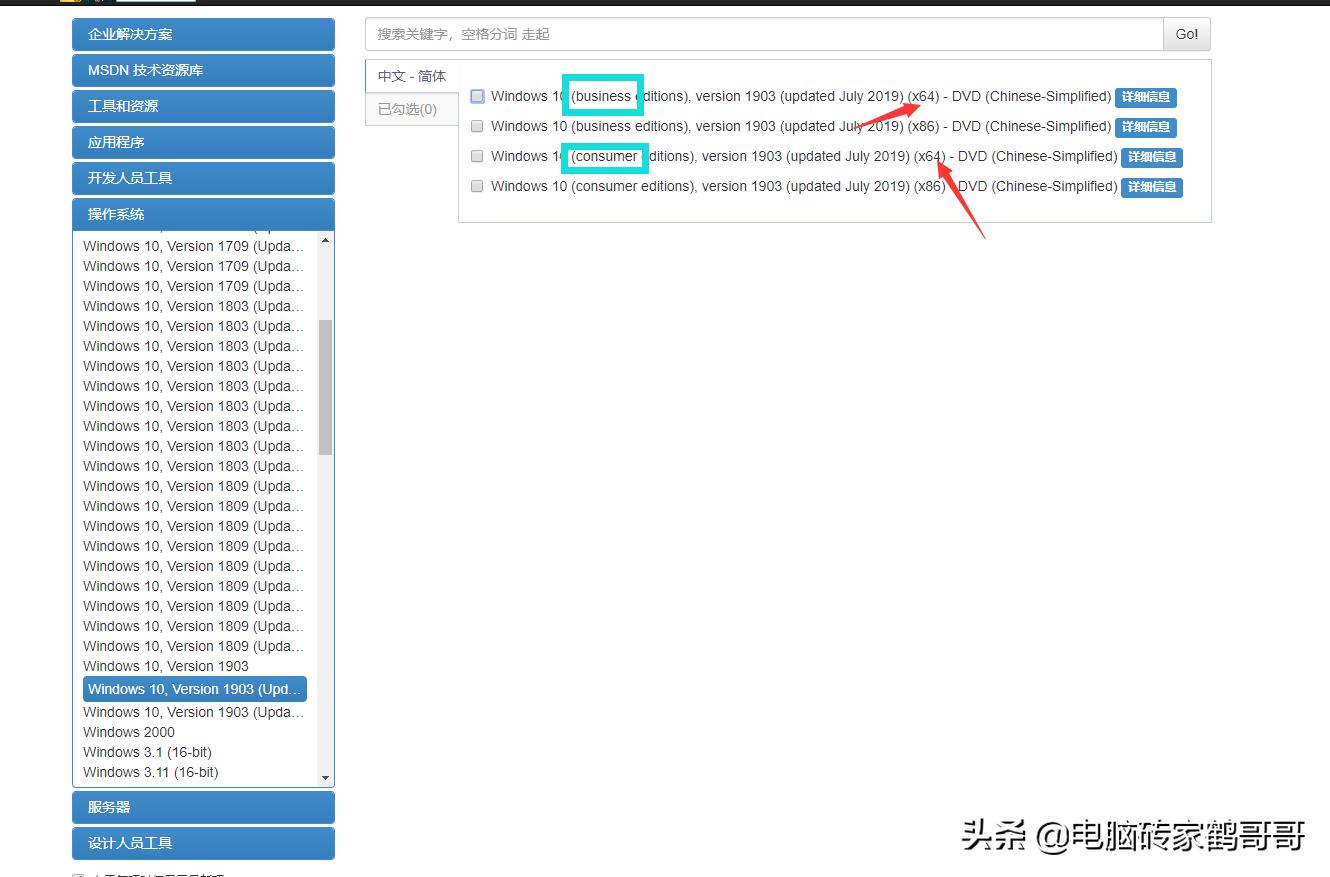Image resolution: width=1330 pixels, height=877 pixels.
Task: Click the OS list scrollbar thumb
Action: coord(325,387)
